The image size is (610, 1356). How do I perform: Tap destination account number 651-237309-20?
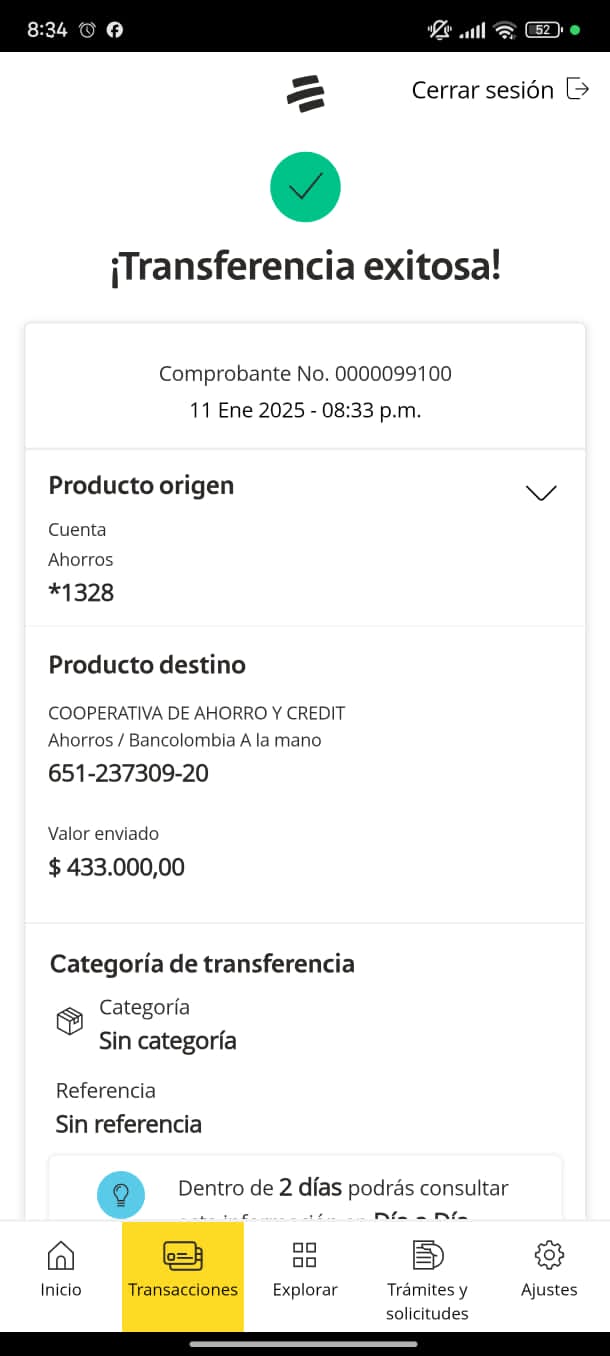129,773
